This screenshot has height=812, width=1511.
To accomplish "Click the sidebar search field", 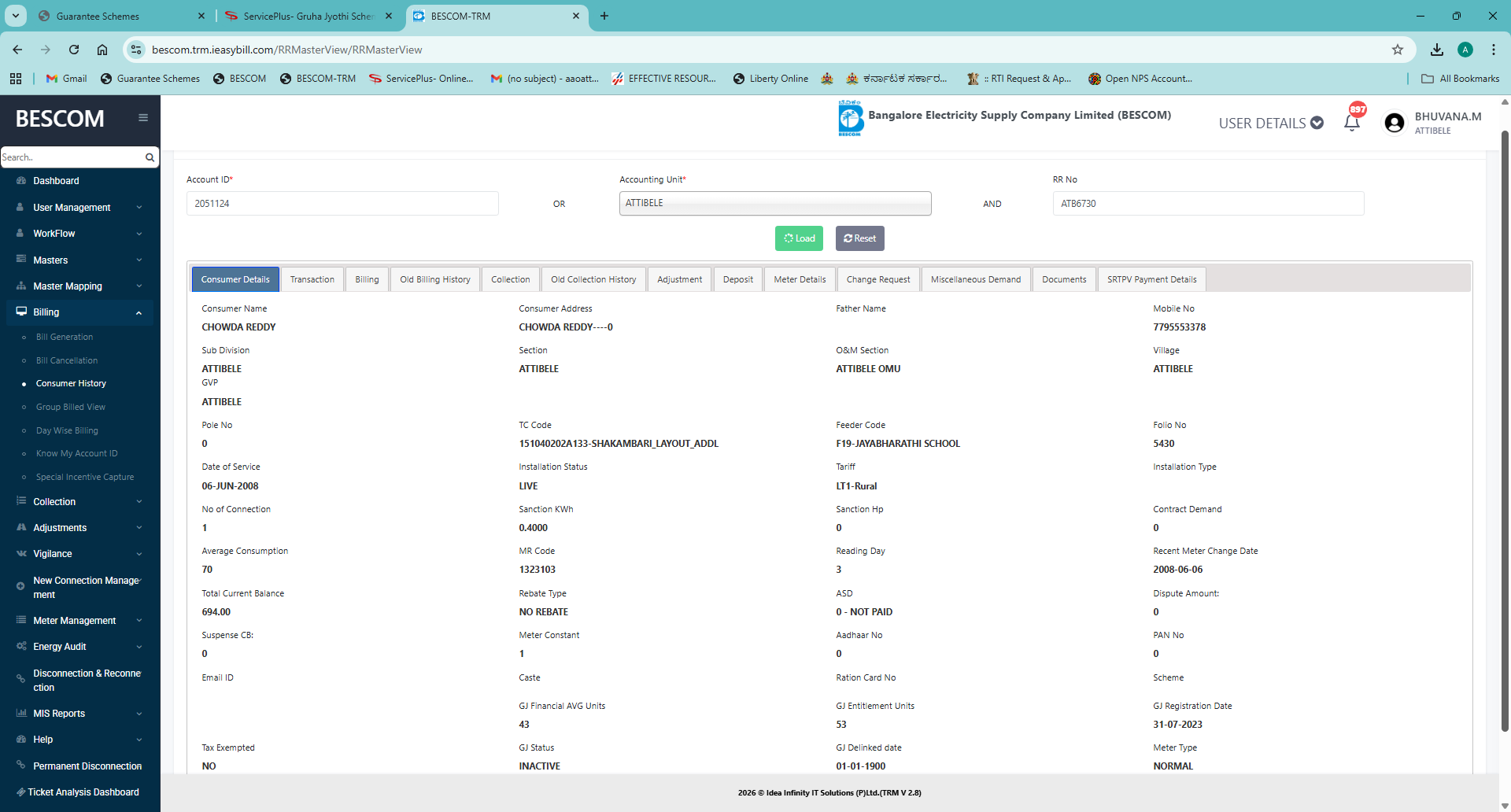I will (72, 157).
